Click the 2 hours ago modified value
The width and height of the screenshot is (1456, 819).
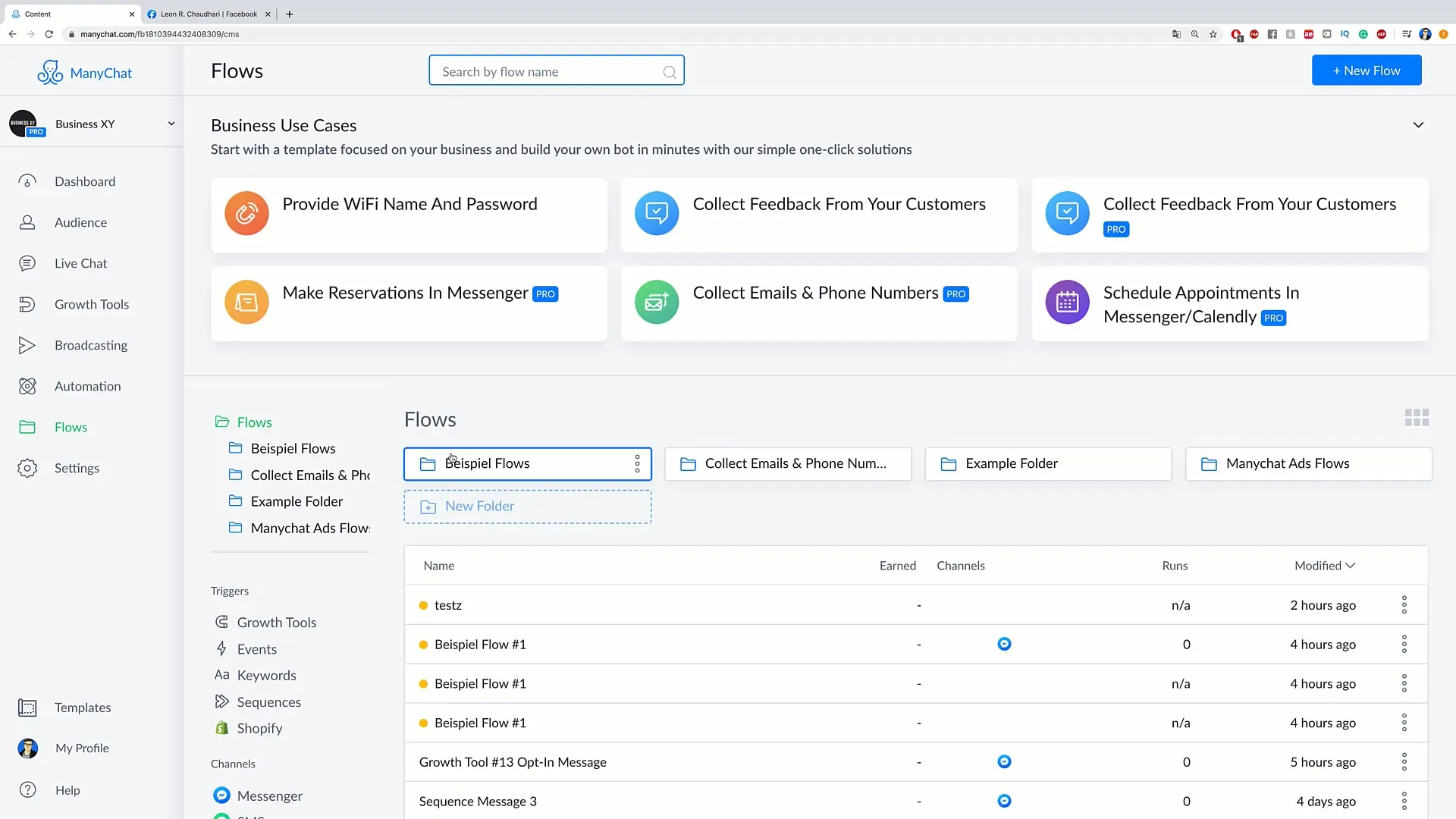pyautogui.click(x=1323, y=605)
